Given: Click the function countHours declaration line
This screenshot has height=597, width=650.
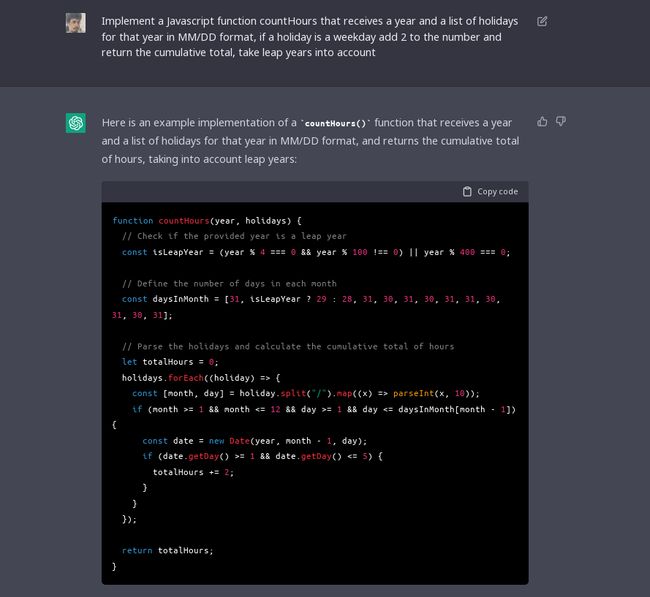Looking at the screenshot, I should coord(207,220).
